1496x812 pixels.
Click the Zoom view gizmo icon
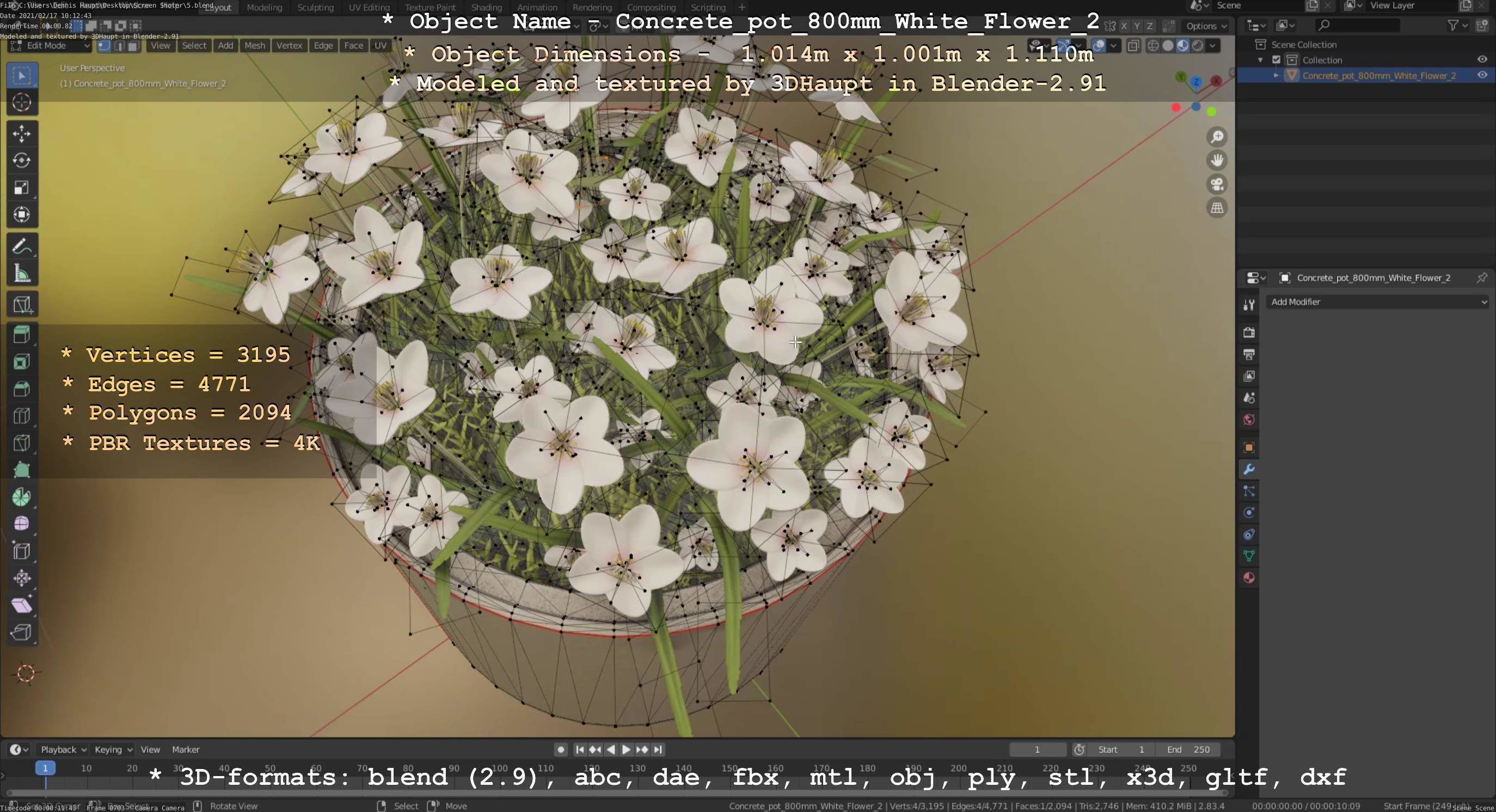coord(1217,137)
